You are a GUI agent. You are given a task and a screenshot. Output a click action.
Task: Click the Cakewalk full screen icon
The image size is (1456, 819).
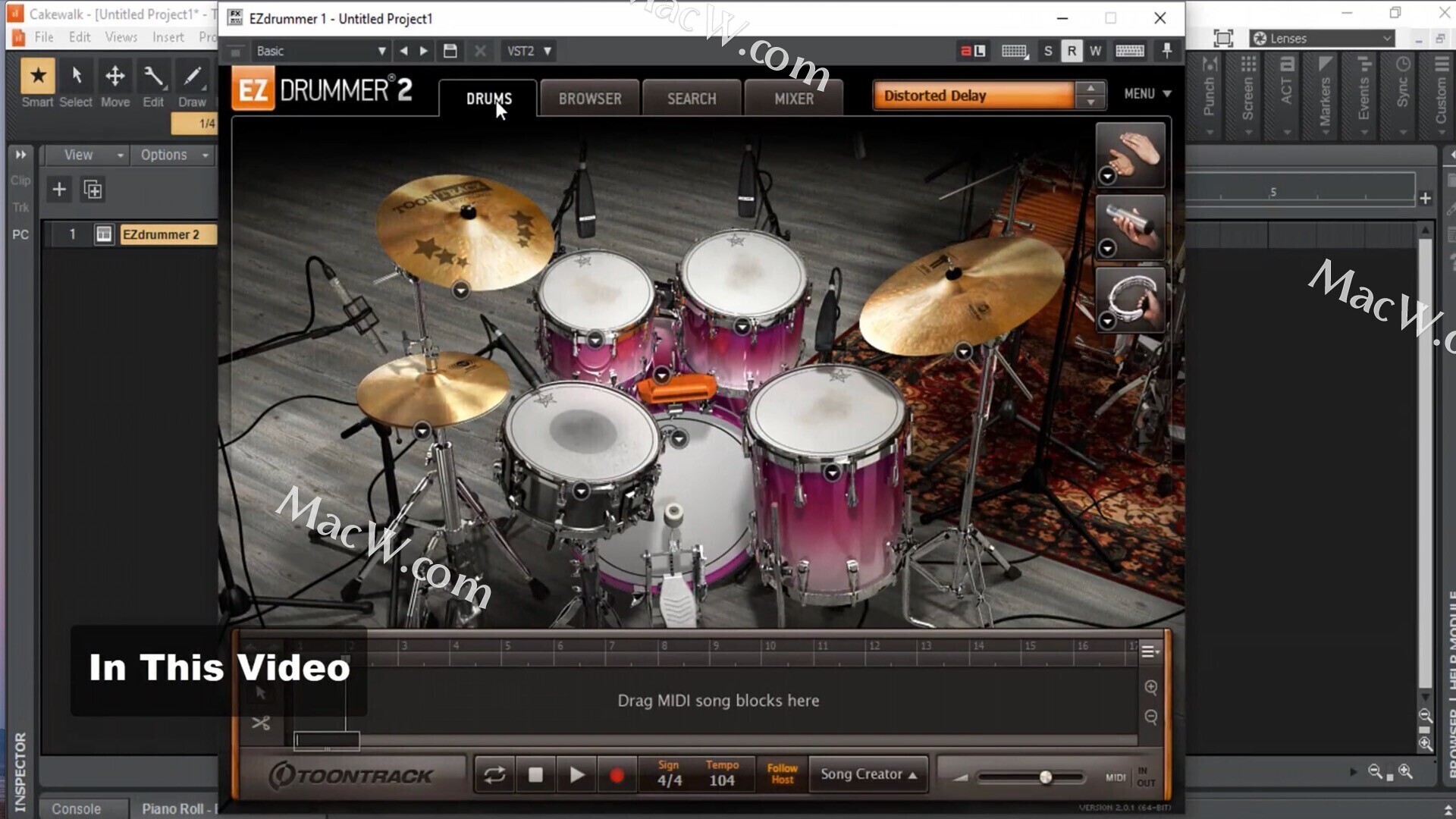click(x=1223, y=39)
